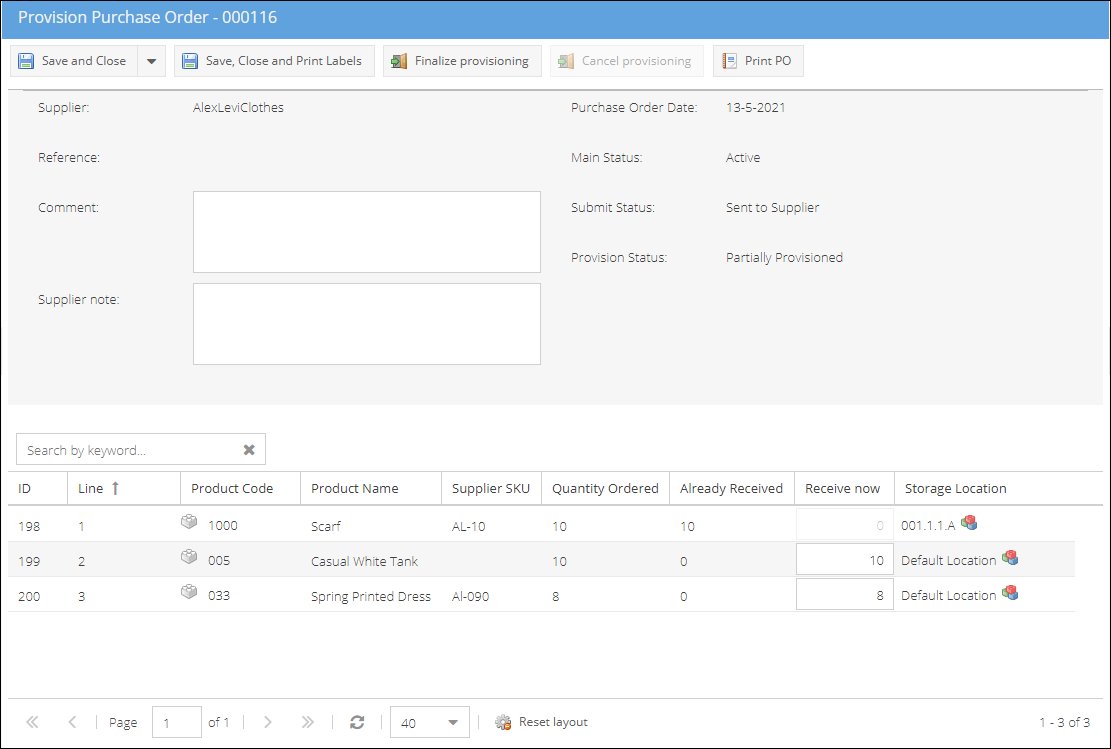Click the Sent to Supplier status text
The image size is (1111, 749).
772,208
